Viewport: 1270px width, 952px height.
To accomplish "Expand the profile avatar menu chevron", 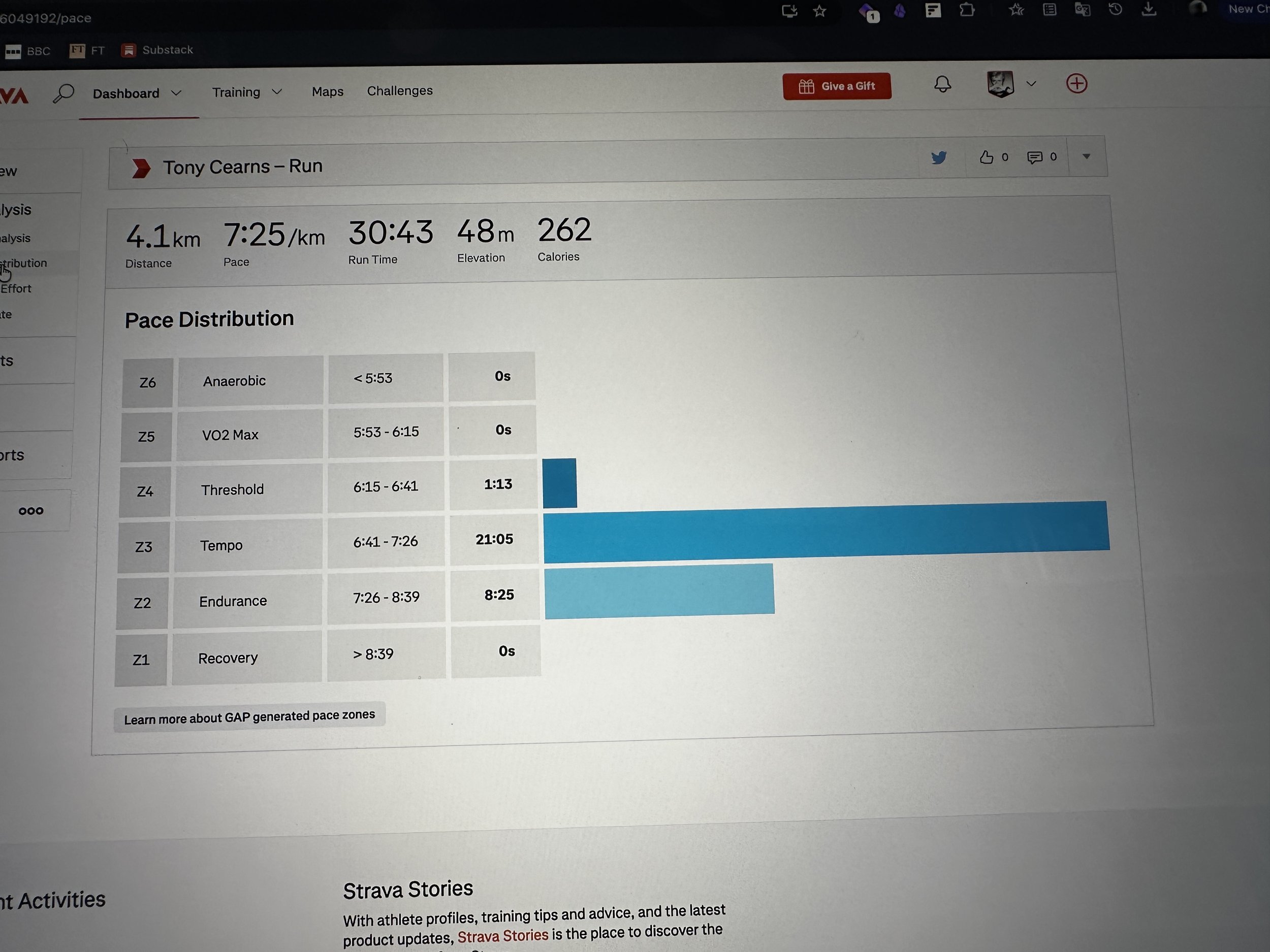I will click(1031, 84).
